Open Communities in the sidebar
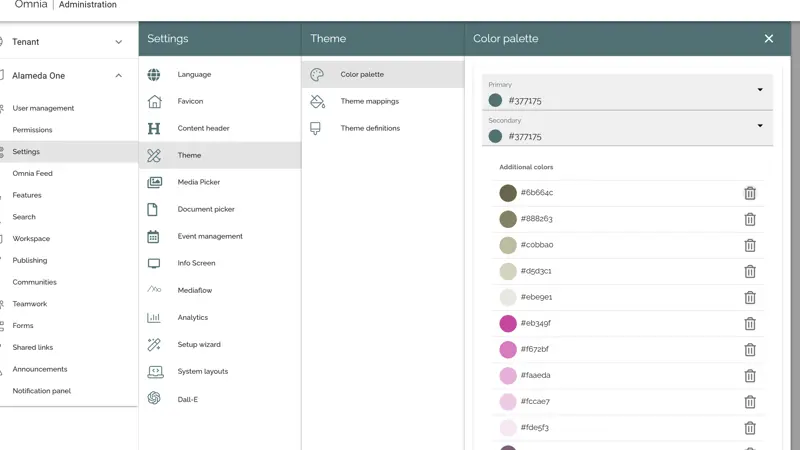800x450 pixels. [35, 282]
